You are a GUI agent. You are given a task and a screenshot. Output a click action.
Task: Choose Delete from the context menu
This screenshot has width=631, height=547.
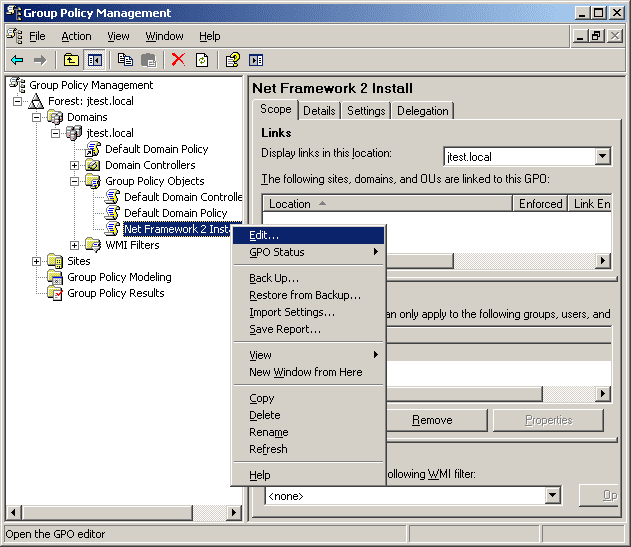(308, 415)
